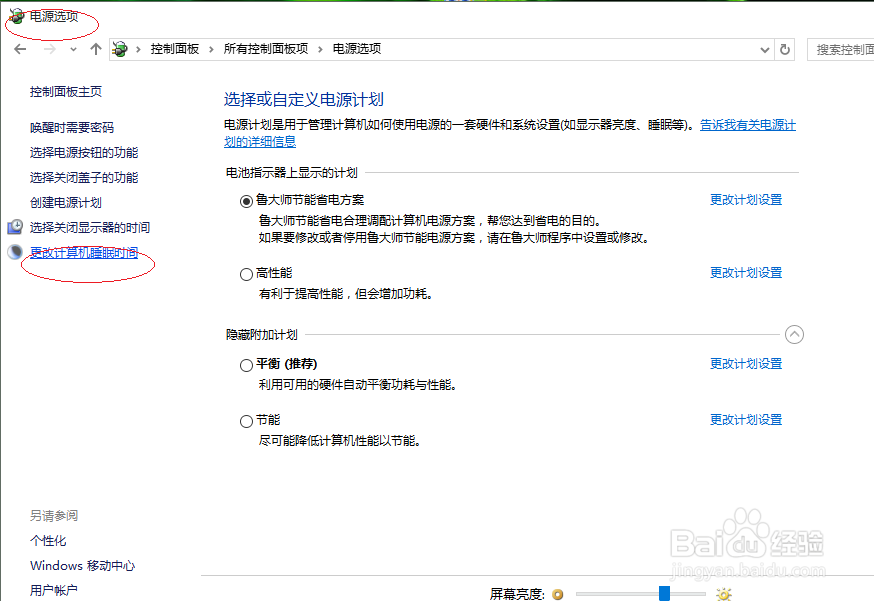Expand the chevron before 控制面板 breadcrumb

pos(138,50)
